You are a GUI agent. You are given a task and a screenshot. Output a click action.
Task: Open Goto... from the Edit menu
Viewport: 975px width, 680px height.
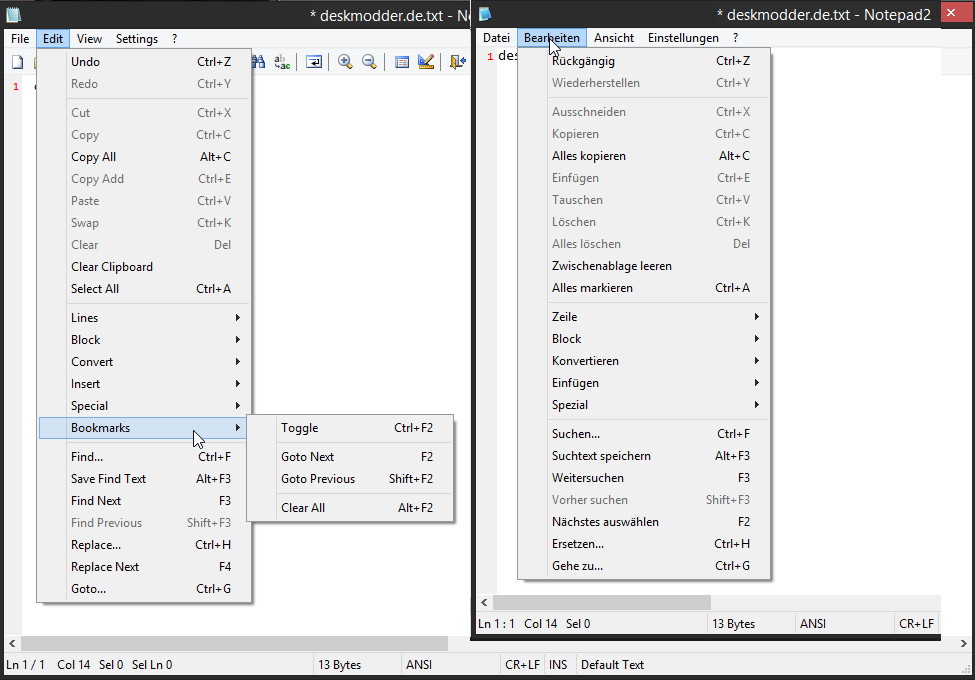[x=145, y=589]
